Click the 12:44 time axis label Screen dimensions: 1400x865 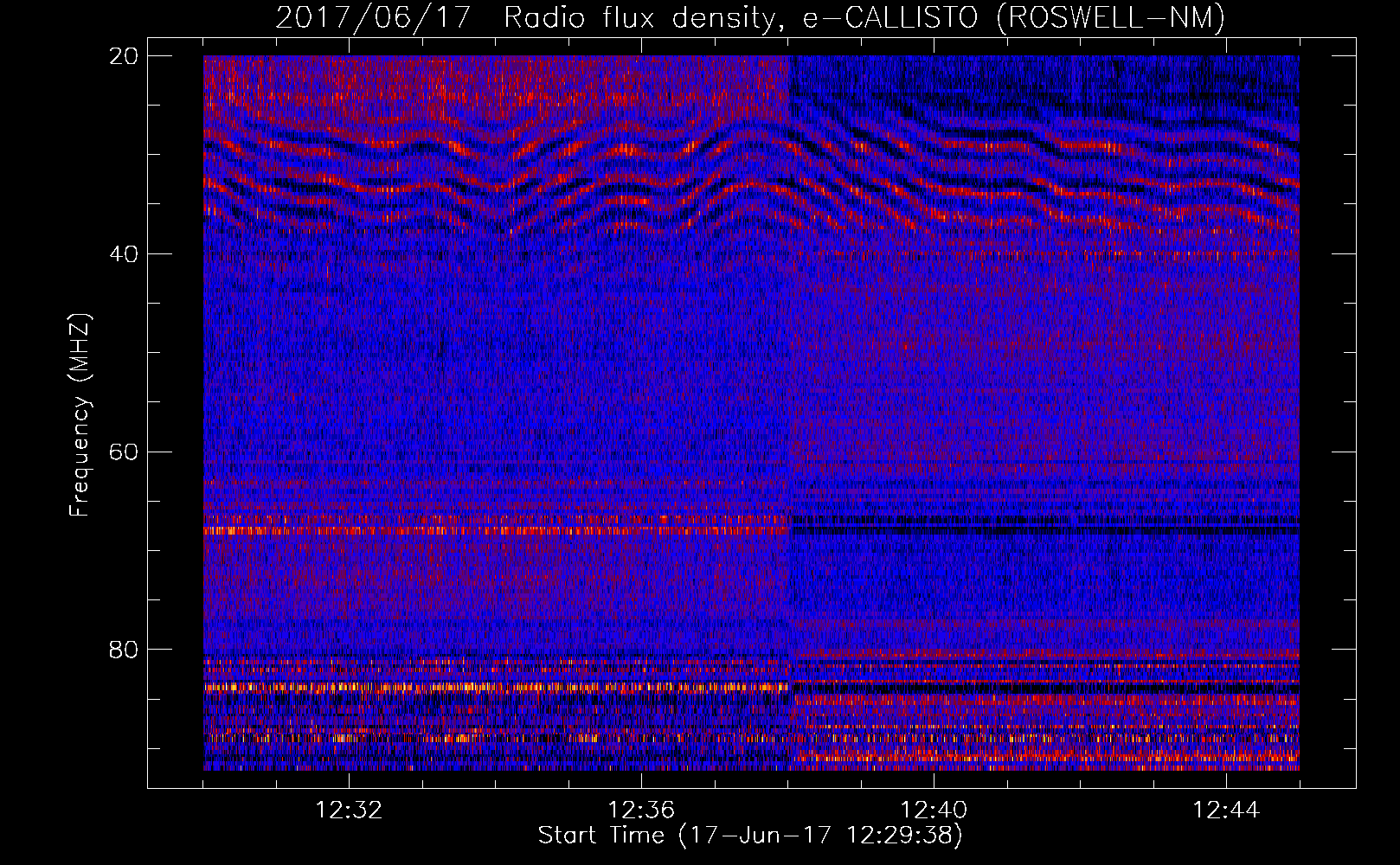coord(1226,811)
